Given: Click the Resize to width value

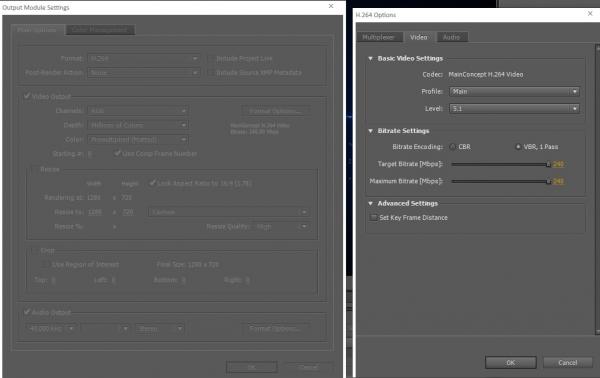Looking at the screenshot, I should [x=95, y=212].
